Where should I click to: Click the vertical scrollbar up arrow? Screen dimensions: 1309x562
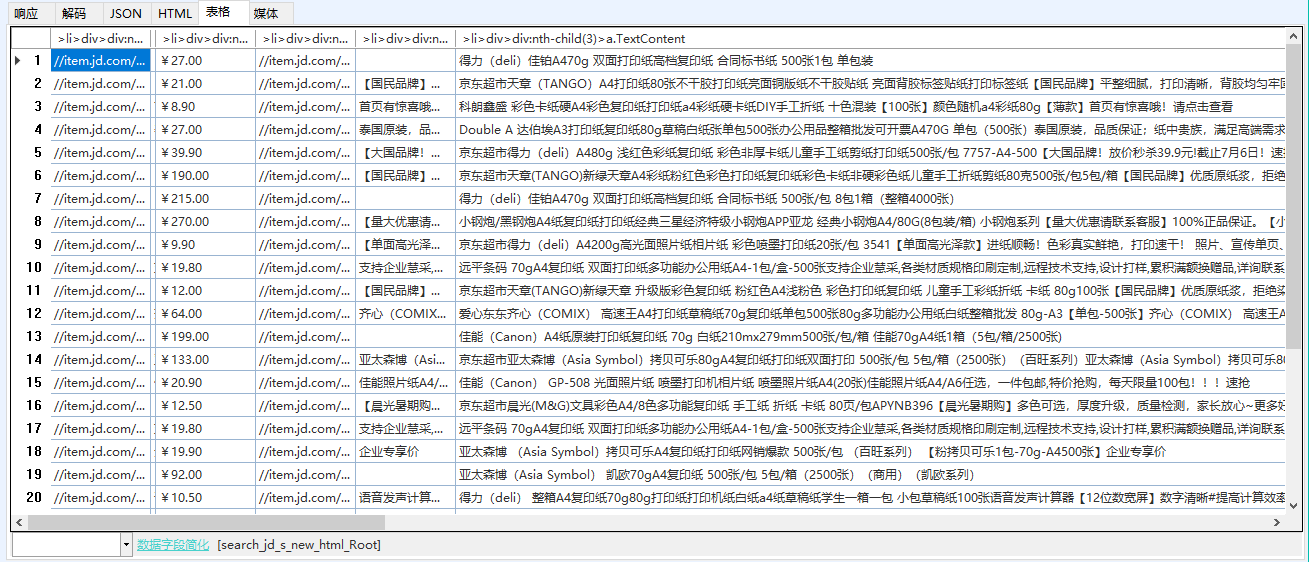pyautogui.click(x=1292, y=37)
